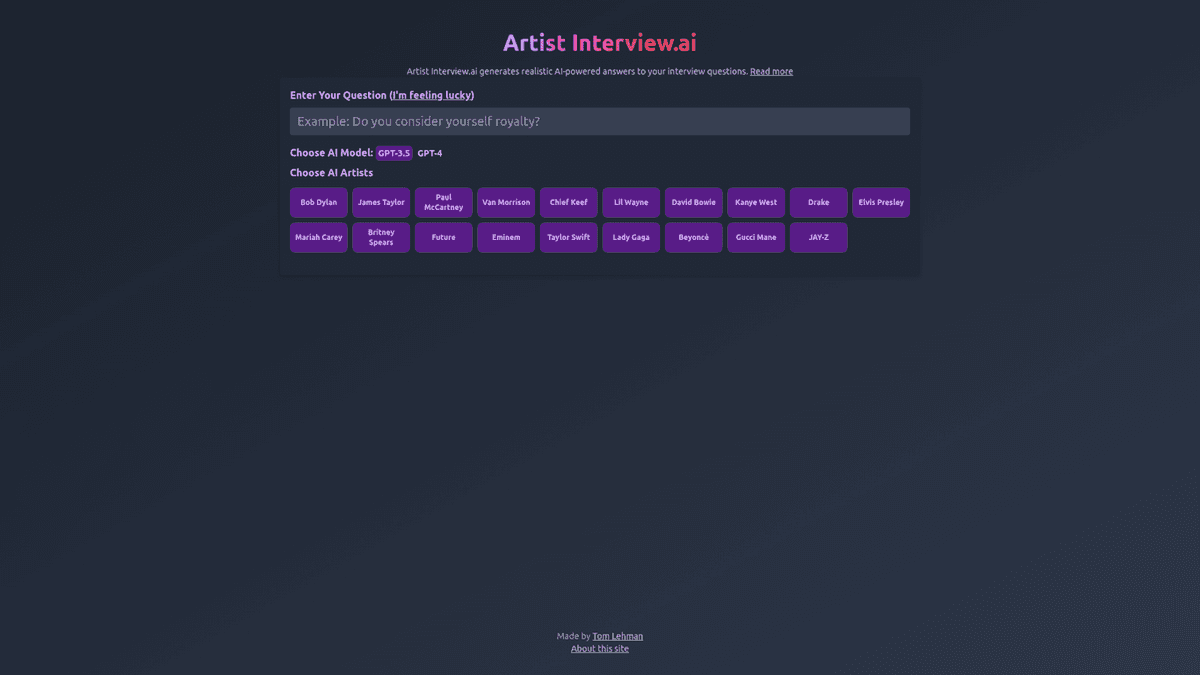Choose the Gucci Mane artist button

point(756,237)
